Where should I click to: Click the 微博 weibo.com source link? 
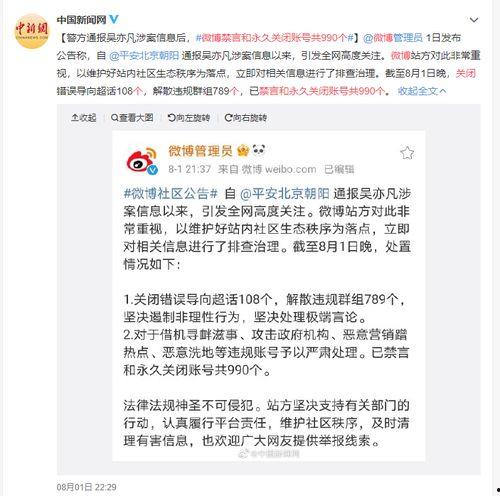(x=278, y=169)
